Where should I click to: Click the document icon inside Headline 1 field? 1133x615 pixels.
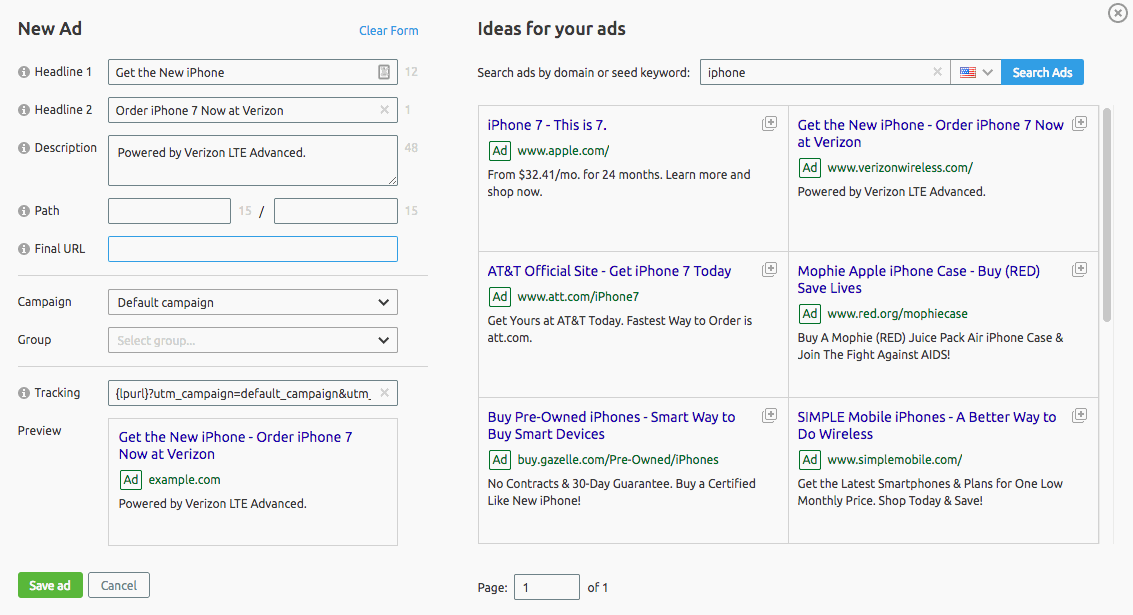[x=384, y=72]
